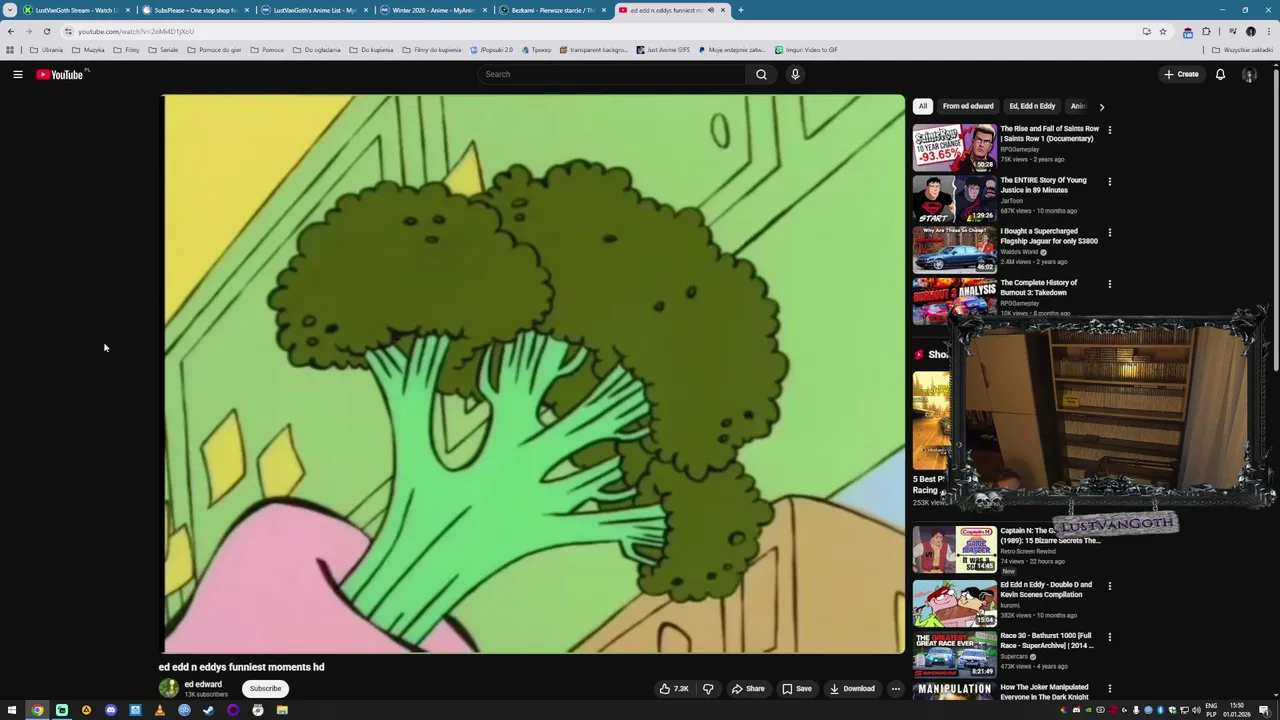Select the All filter chip
This screenshot has width=1280, height=720.
[923, 106]
